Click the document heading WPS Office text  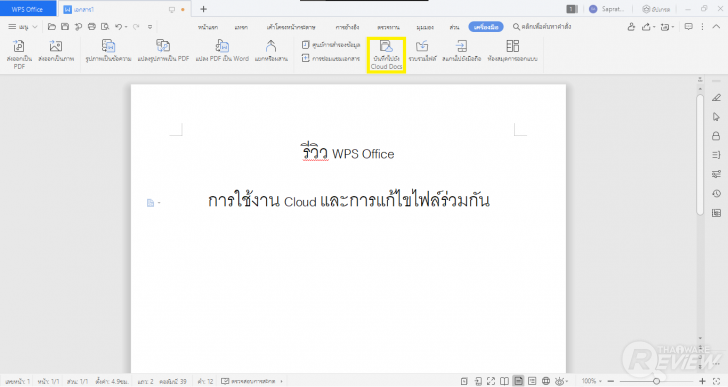[348, 154]
